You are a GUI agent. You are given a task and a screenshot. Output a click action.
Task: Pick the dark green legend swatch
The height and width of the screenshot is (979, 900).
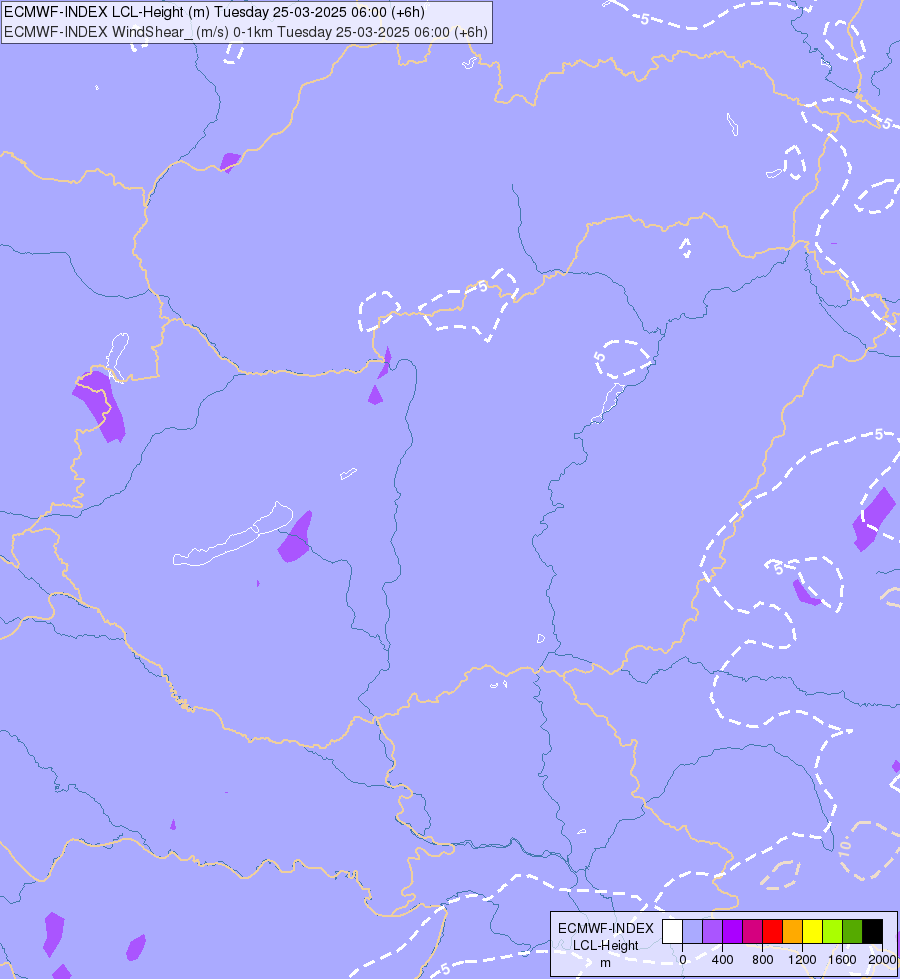pyautogui.click(x=853, y=931)
